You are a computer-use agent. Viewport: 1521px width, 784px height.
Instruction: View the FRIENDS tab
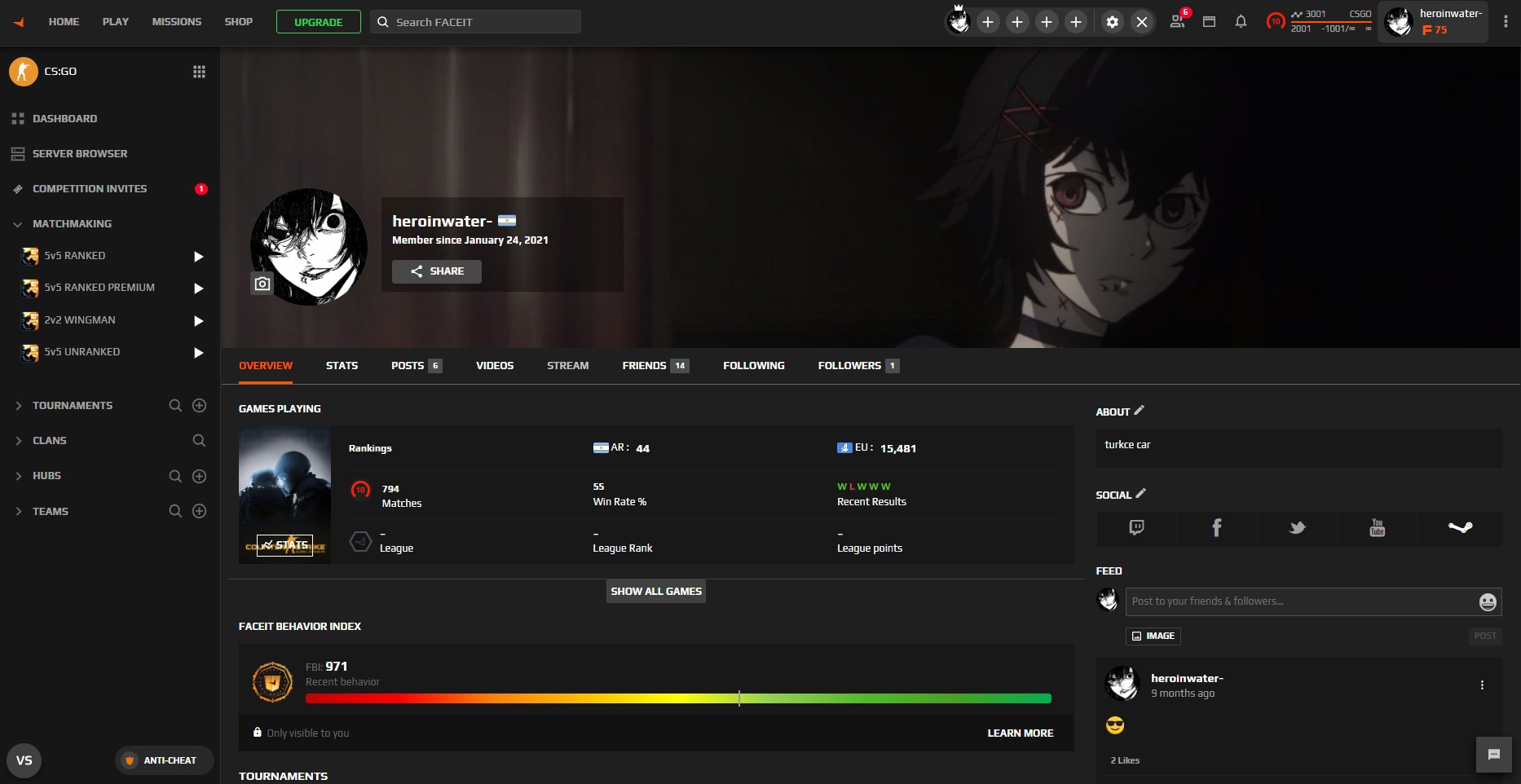655,366
